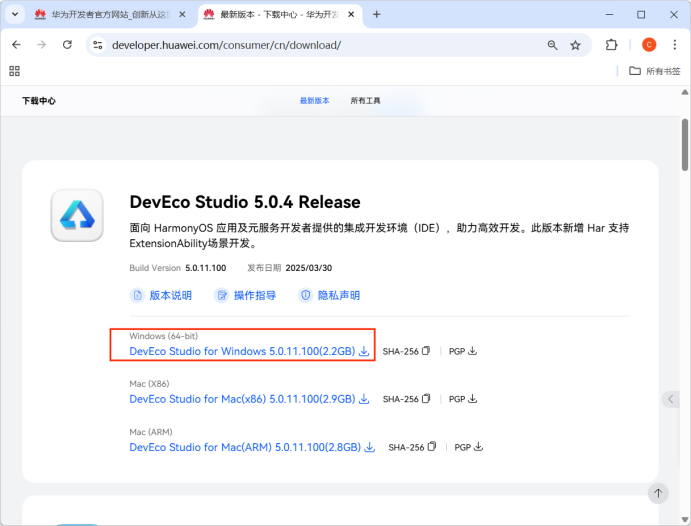Select the Build Version 5.0.11.100 text
This screenshot has width=691, height=526.
178,268
